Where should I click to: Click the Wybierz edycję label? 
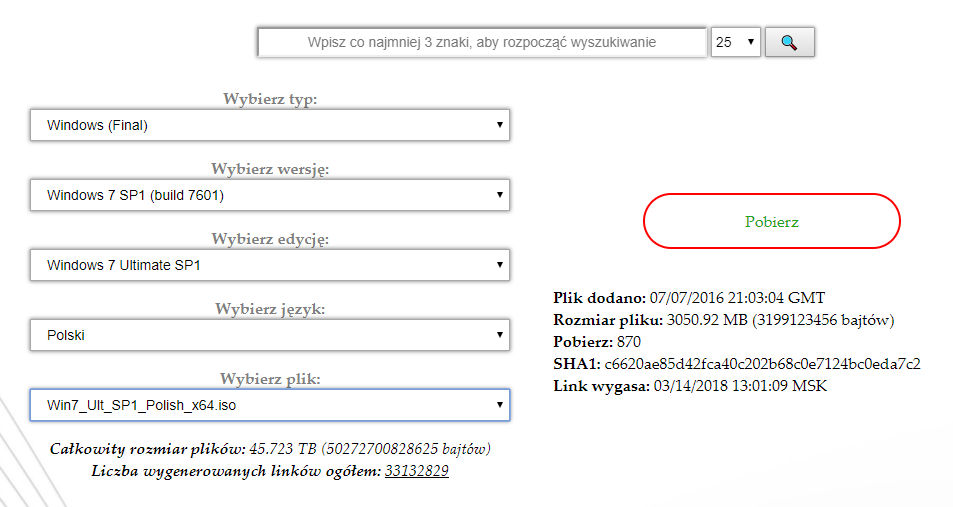[270, 239]
